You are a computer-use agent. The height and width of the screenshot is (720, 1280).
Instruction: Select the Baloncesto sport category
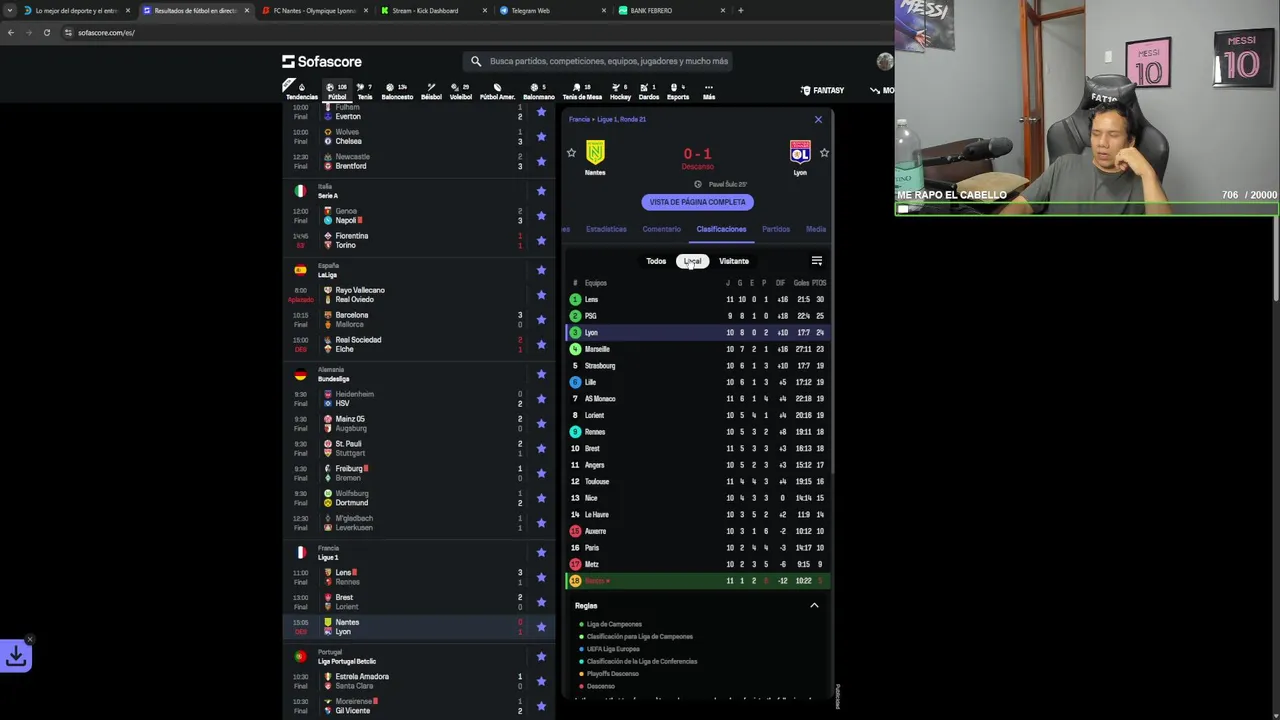tap(397, 91)
